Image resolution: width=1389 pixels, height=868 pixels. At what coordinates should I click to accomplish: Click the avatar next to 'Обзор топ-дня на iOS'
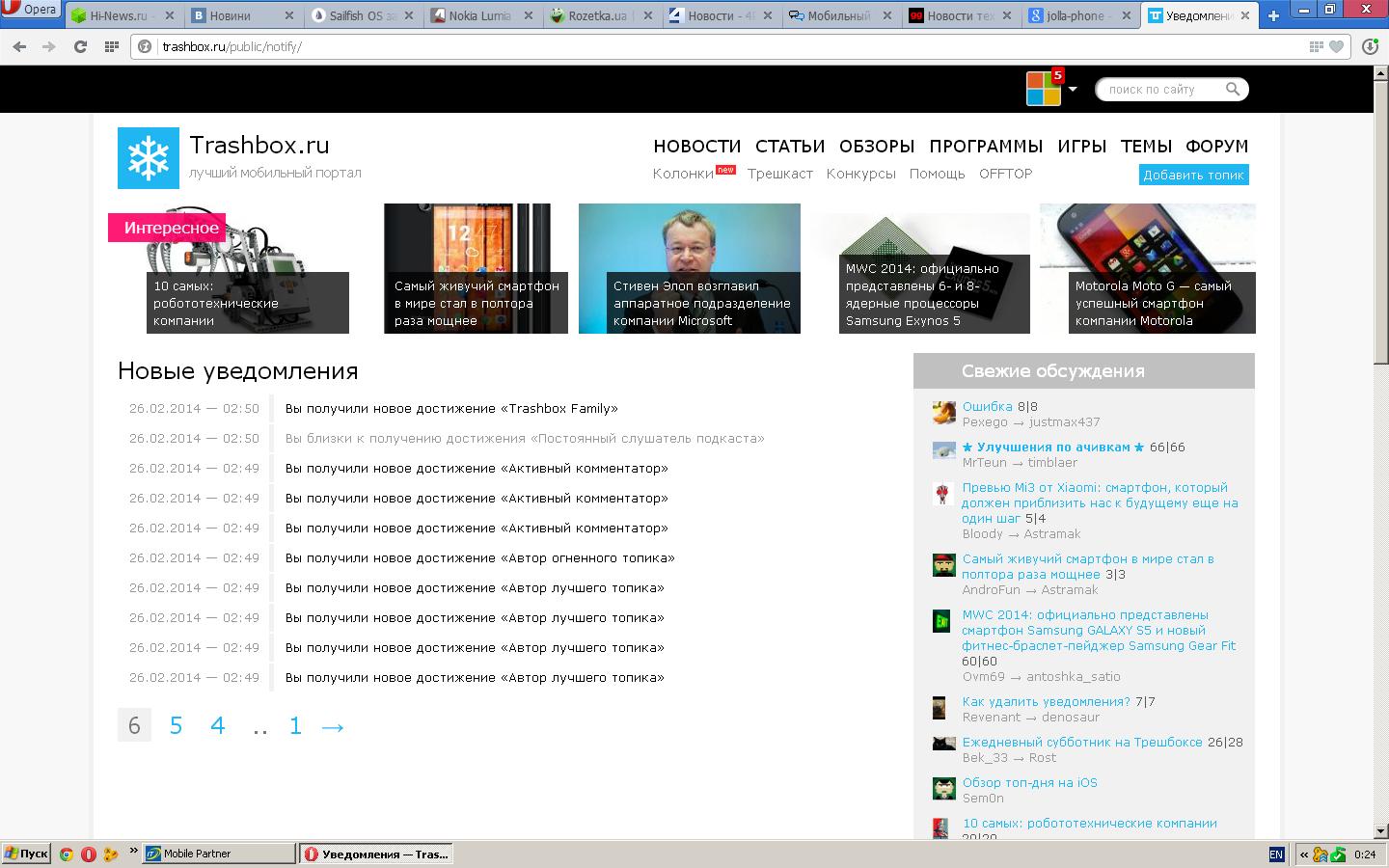(x=944, y=789)
